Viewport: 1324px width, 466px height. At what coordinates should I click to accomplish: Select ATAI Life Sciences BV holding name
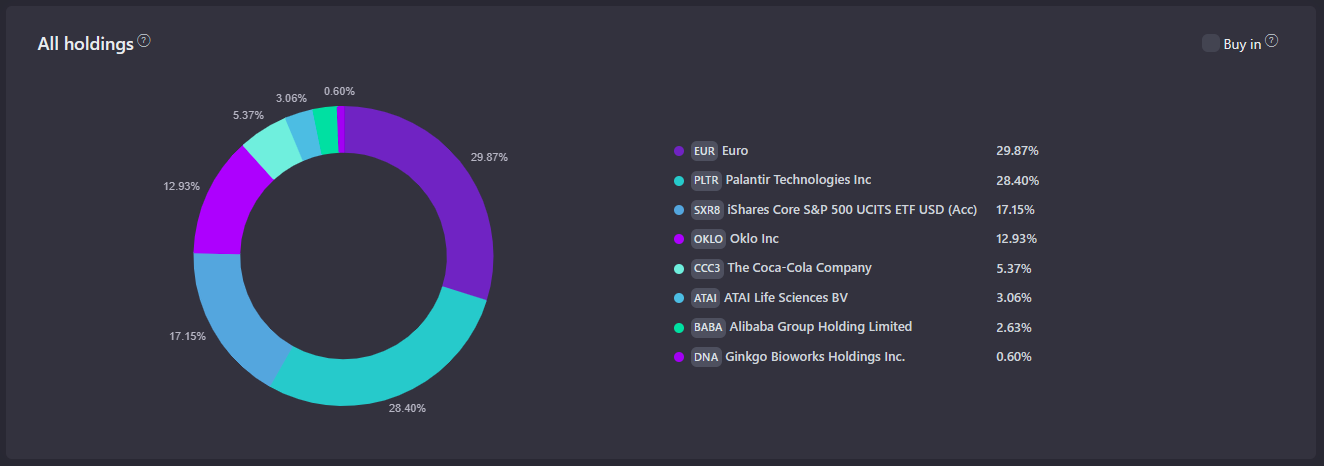coord(786,298)
